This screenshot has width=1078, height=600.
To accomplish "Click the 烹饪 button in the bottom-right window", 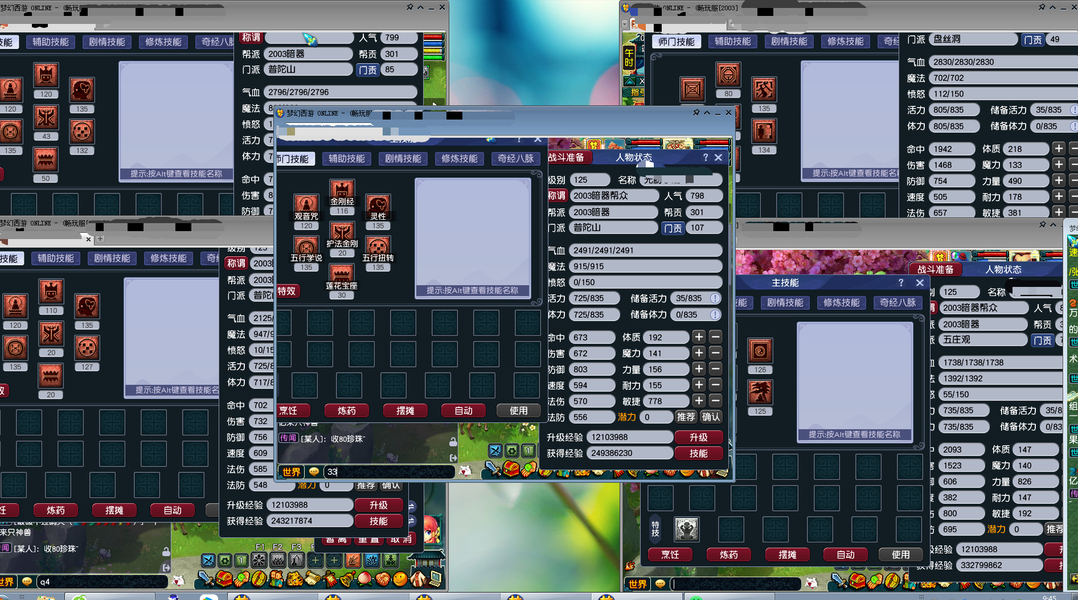I will (670, 555).
